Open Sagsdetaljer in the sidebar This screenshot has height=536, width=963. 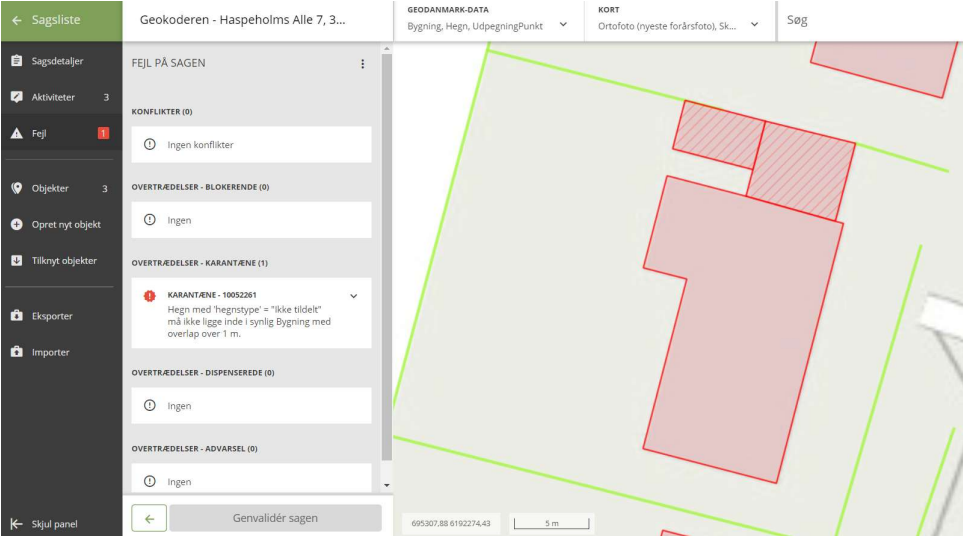pyautogui.click(x=57, y=61)
